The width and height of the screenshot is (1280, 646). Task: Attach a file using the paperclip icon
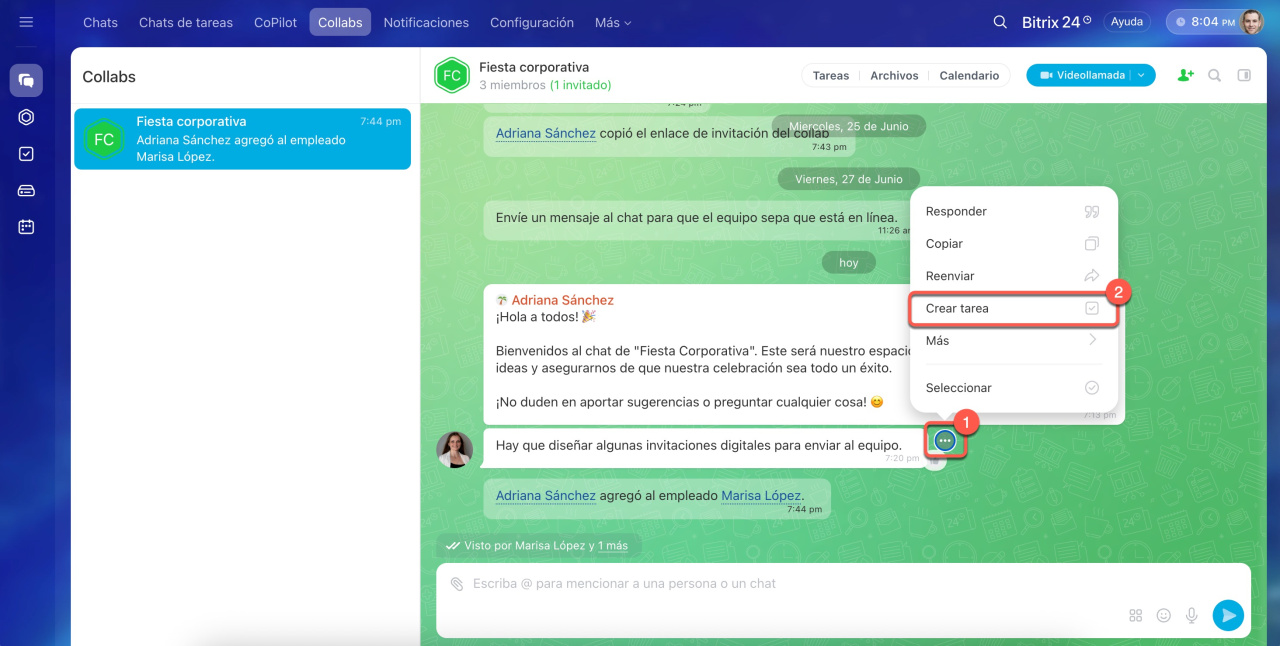(x=456, y=584)
